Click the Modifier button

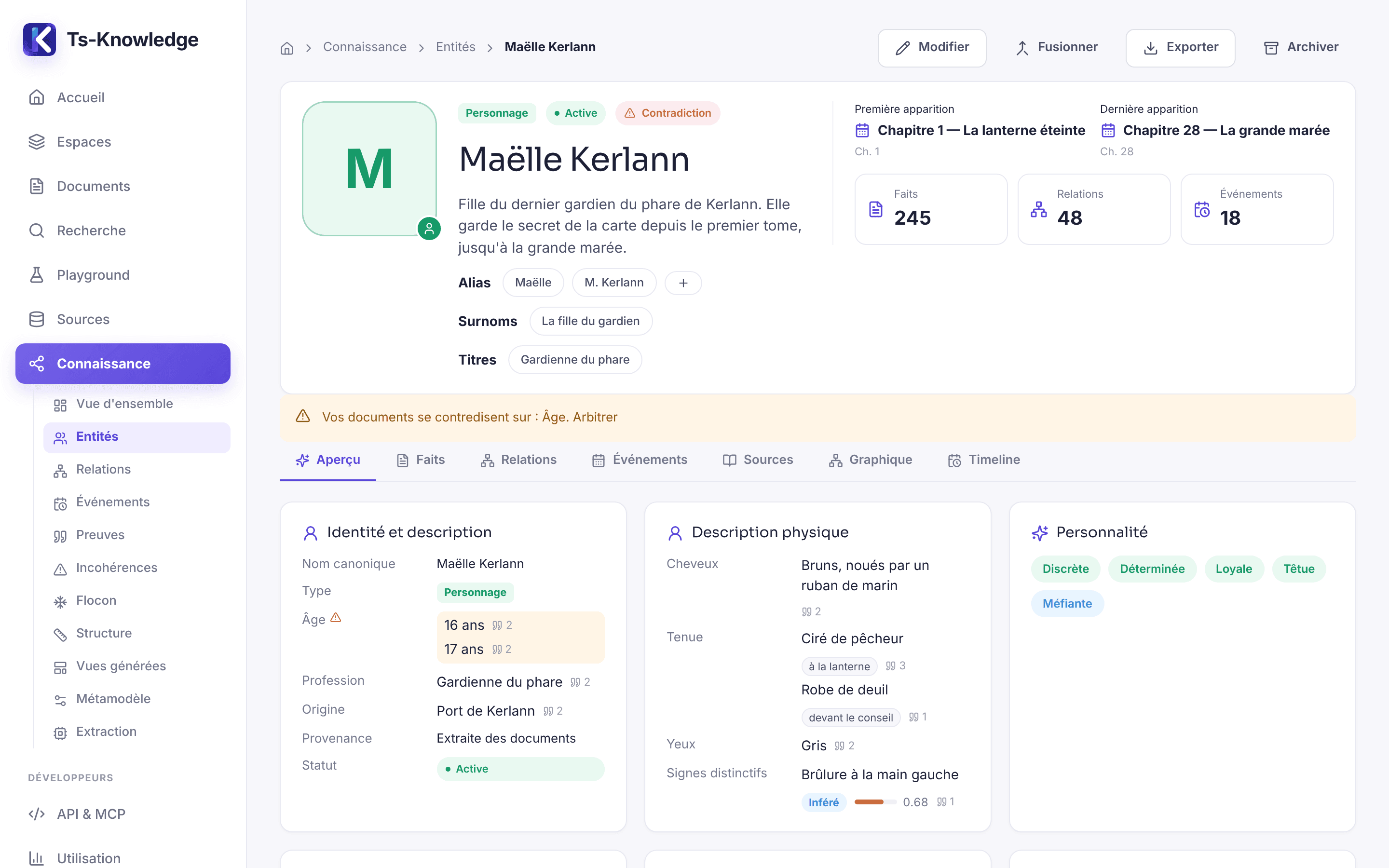932,48
